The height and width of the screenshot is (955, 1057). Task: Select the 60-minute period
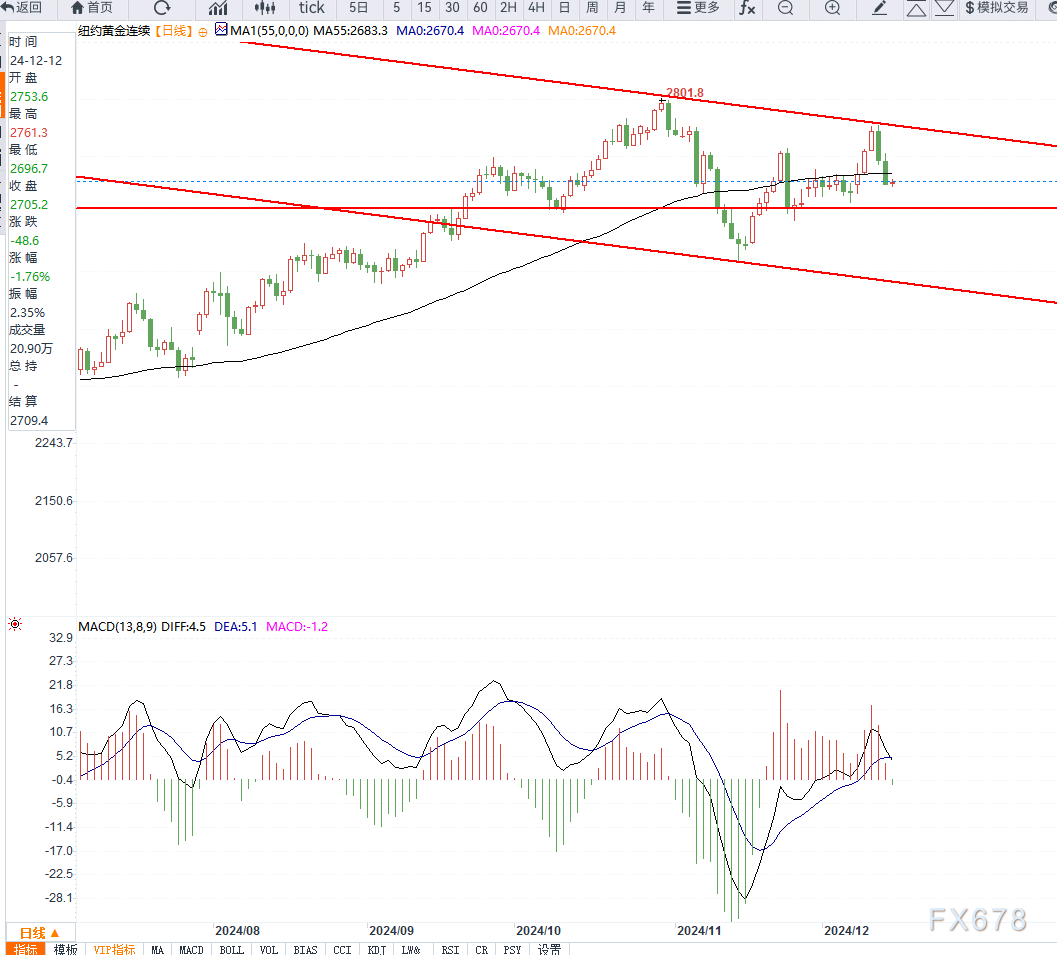[x=480, y=7]
